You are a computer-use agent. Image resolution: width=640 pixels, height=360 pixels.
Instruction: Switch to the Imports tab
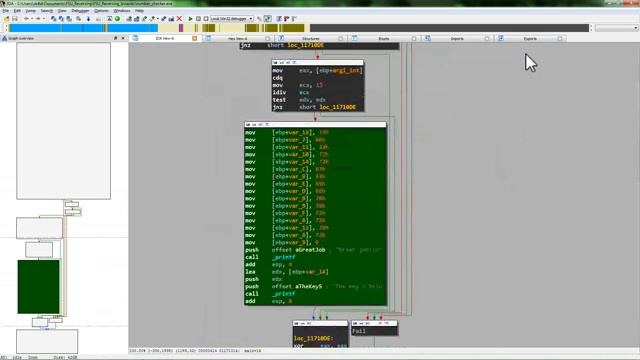457,38
